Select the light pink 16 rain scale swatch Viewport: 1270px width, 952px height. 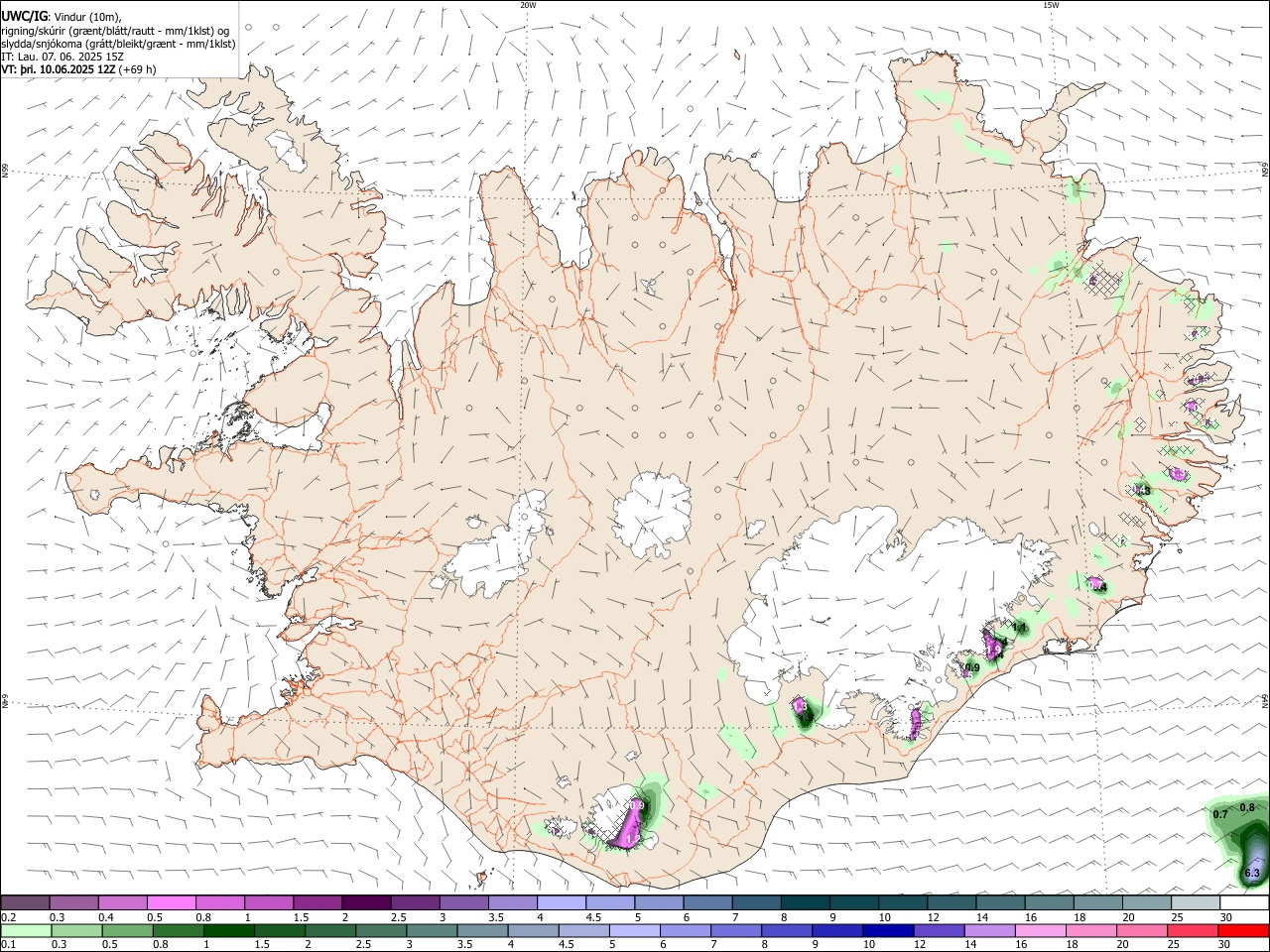pyautogui.click(x=1040, y=930)
